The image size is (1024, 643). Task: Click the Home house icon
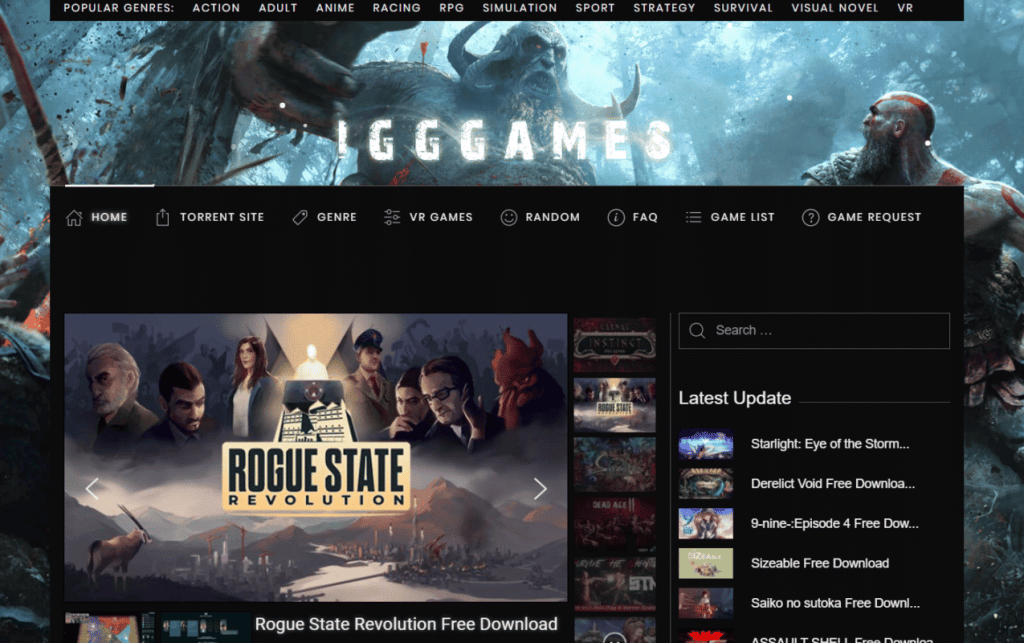[74, 217]
